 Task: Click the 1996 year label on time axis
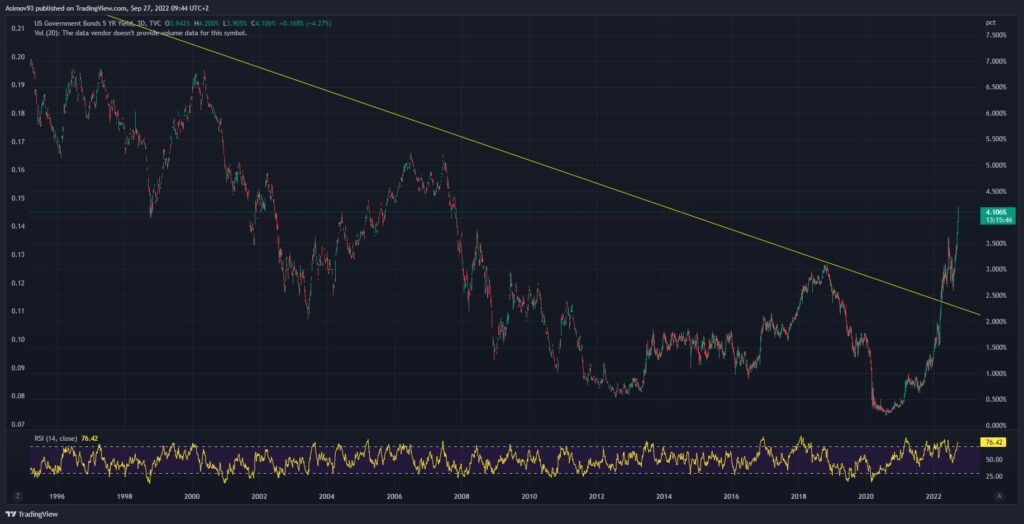point(56,497)
